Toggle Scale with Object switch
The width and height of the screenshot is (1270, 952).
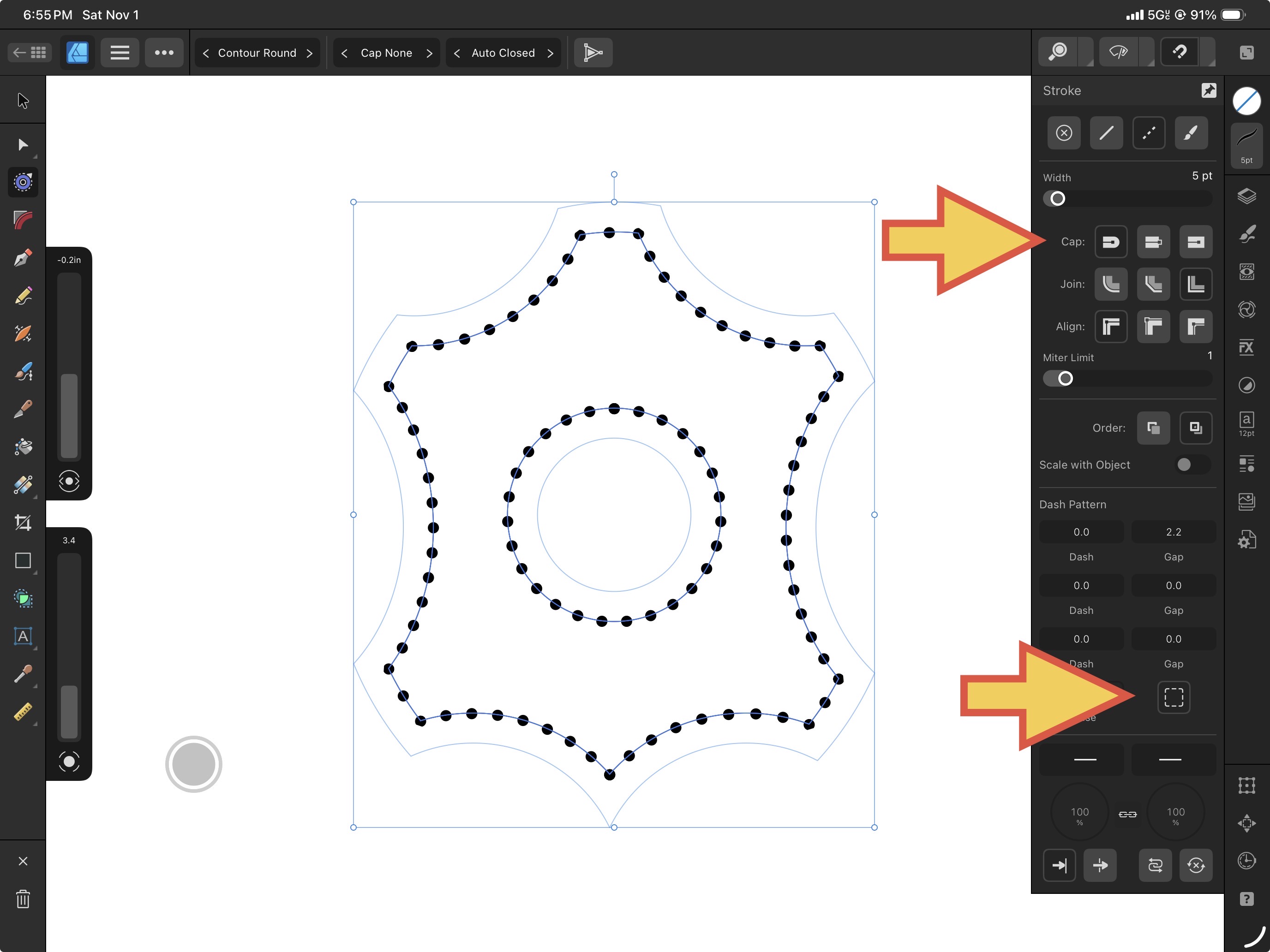click(1192, 465)
